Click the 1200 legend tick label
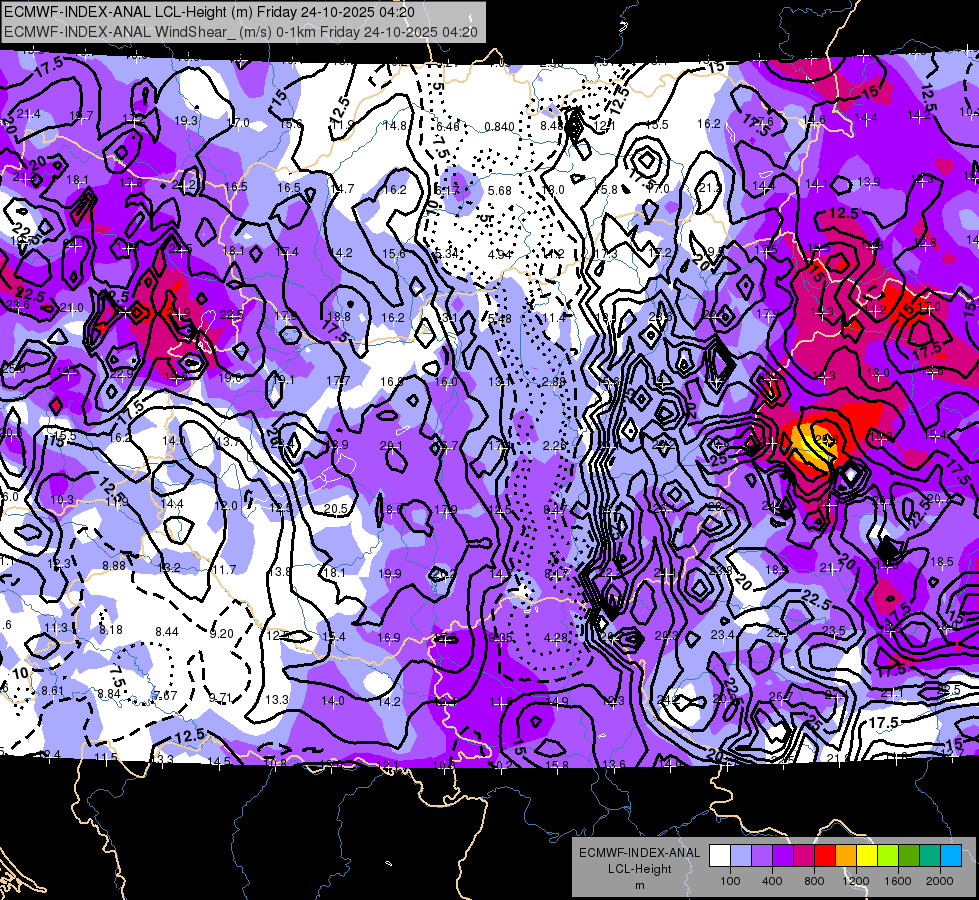 (x=856, y=881)
